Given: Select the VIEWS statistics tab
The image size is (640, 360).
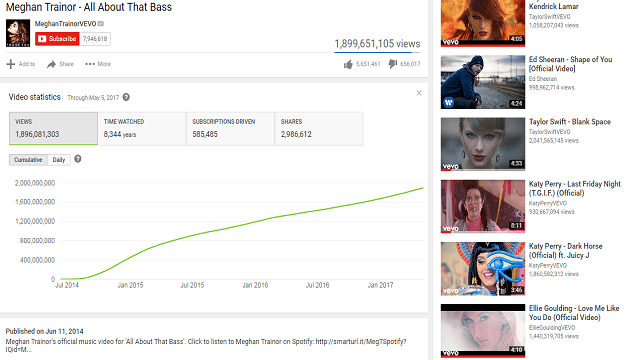Looking at the screenshot, I should pyautogui.click(x=53, y=129).
